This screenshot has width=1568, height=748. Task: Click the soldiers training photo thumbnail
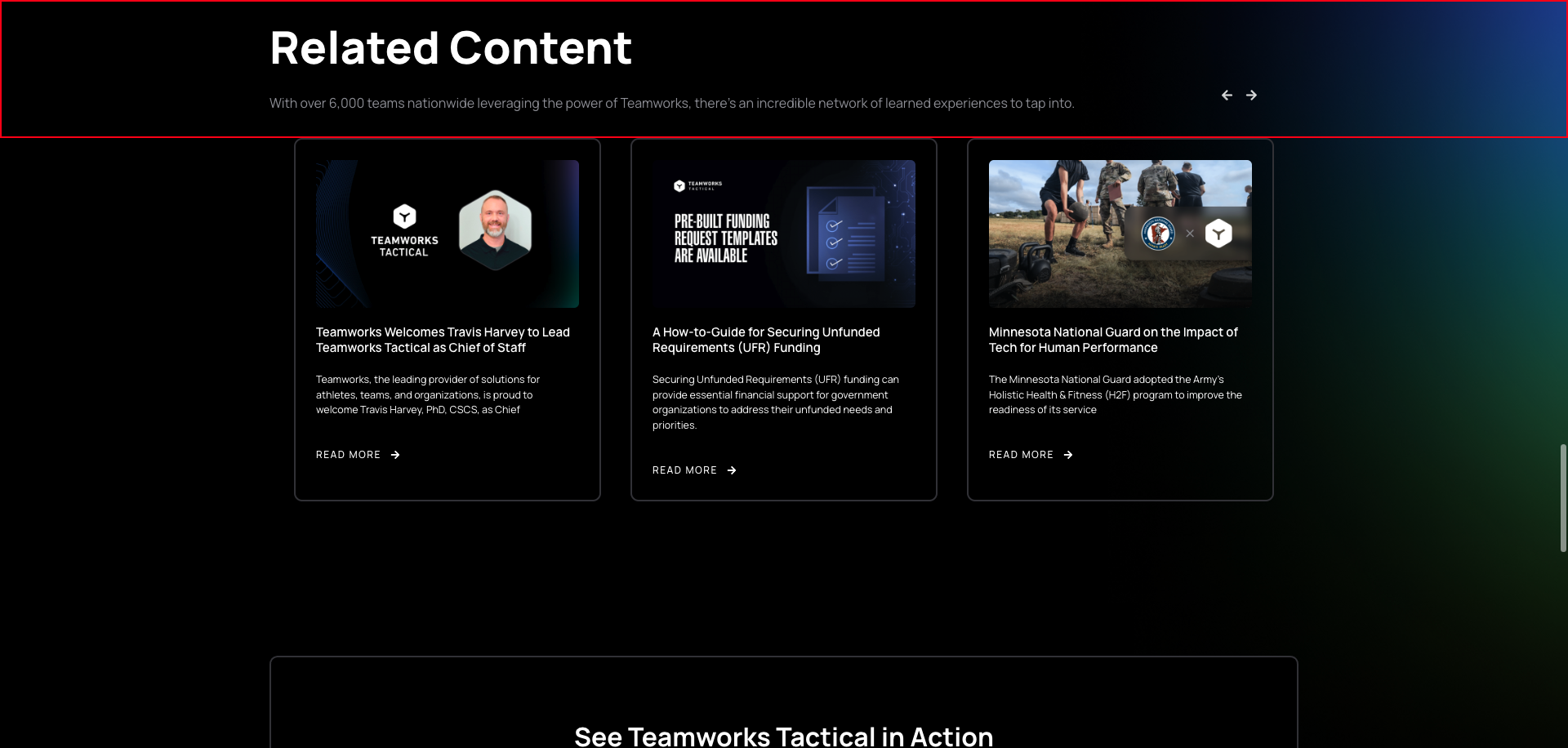[x=1120, y=234]
